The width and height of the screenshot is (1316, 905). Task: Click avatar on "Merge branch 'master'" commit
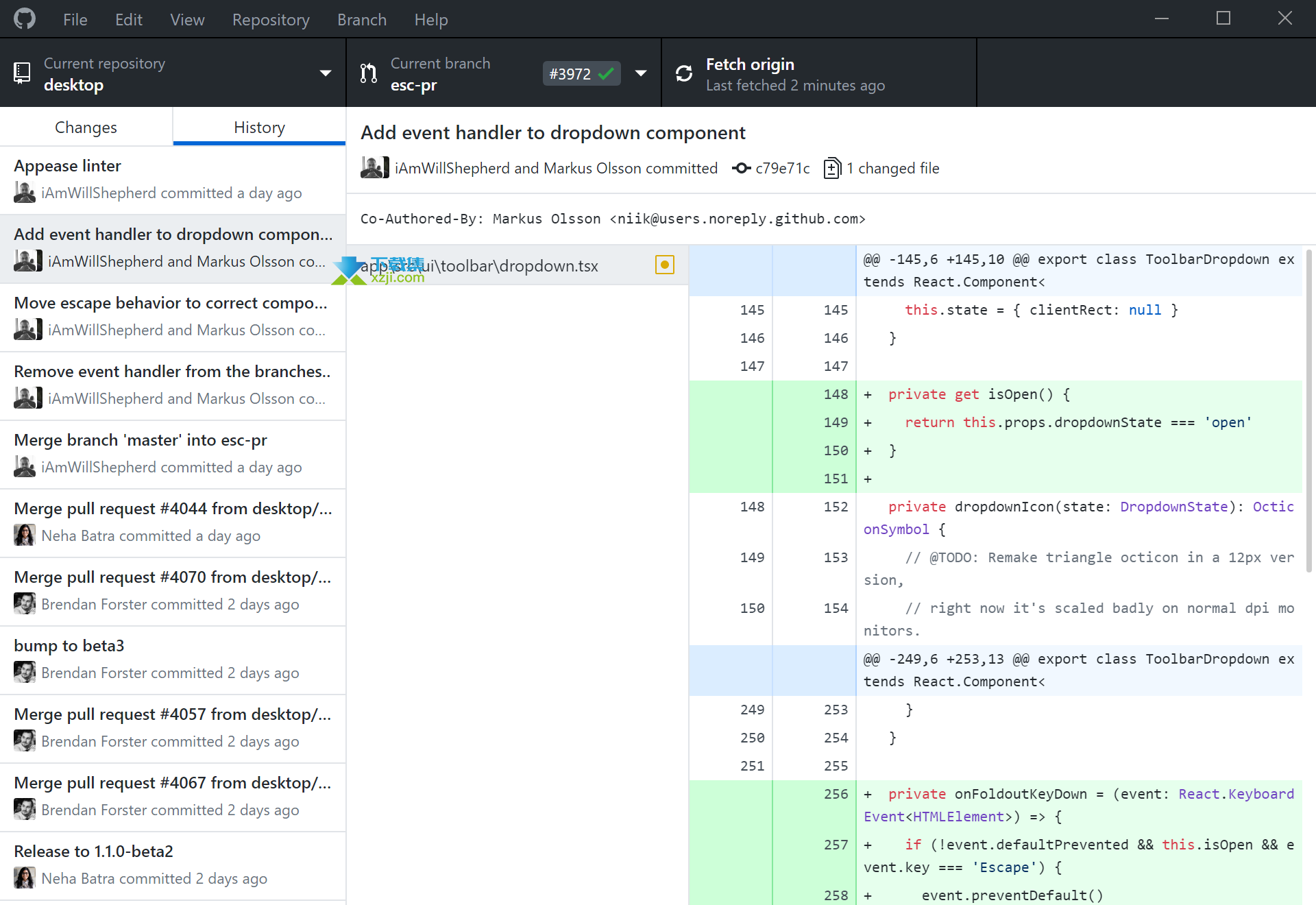(x=25, y=467)
